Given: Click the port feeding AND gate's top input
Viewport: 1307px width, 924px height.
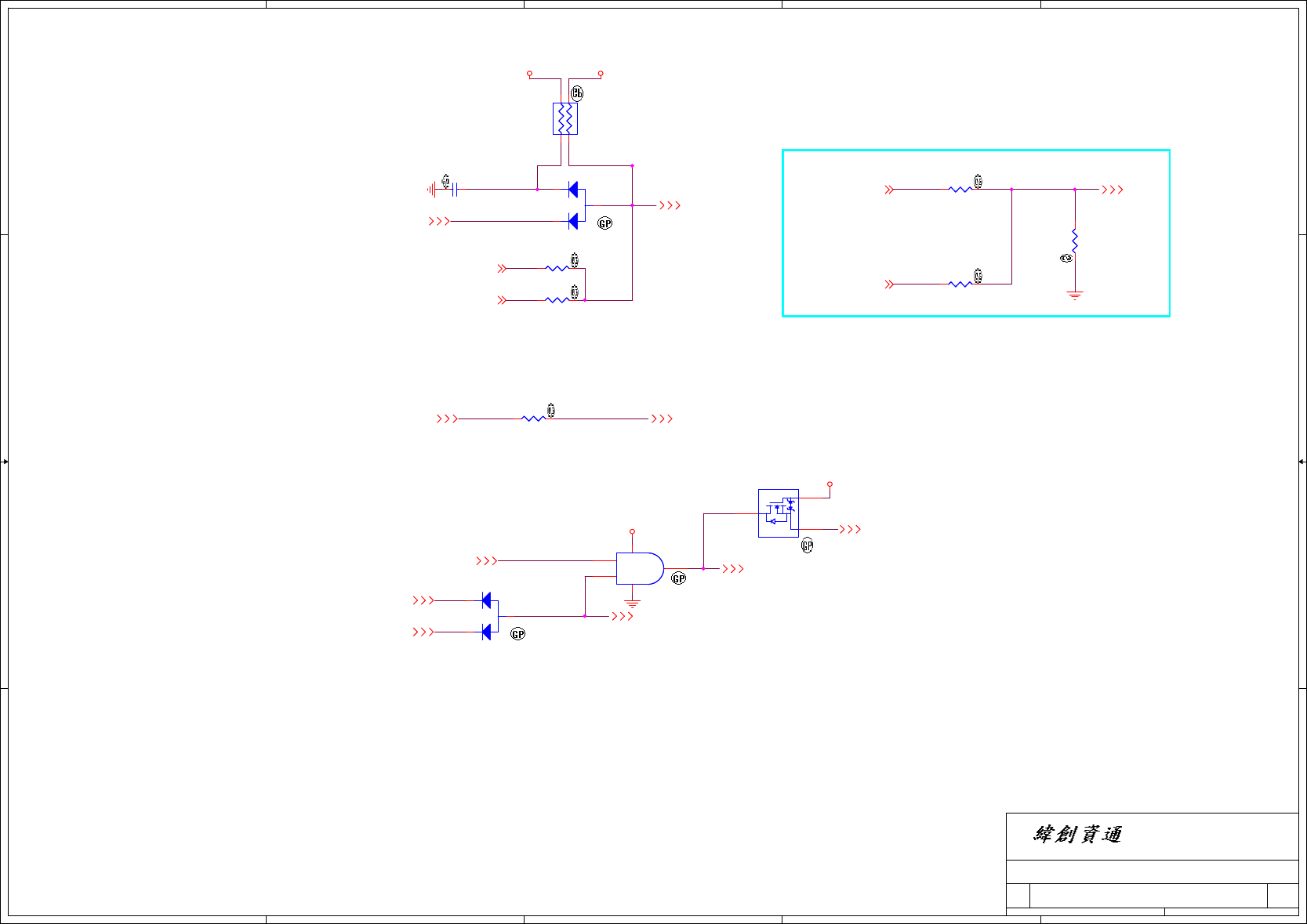Looking at the screenshot, I should [x=487, y=561].
